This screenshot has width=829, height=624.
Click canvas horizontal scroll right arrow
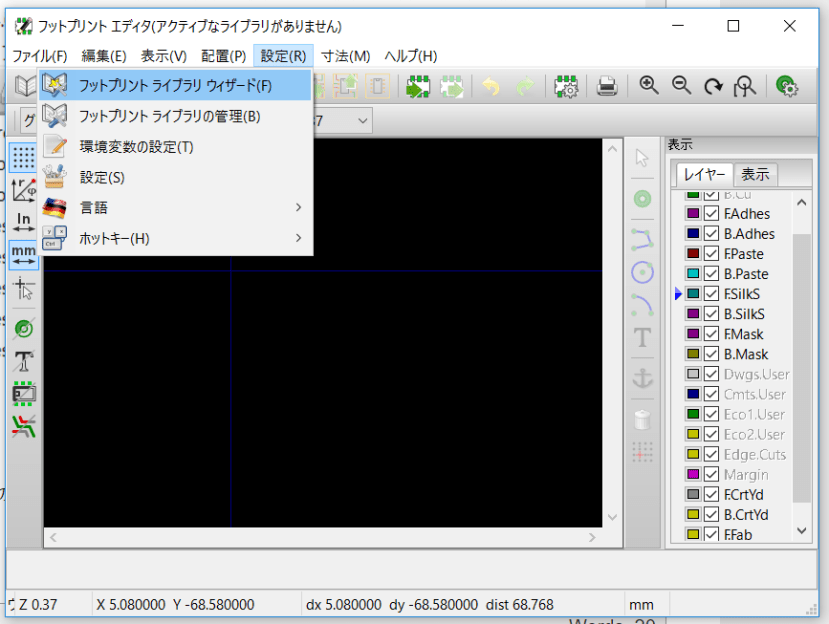pyautogui.click(x=592, y=537)
